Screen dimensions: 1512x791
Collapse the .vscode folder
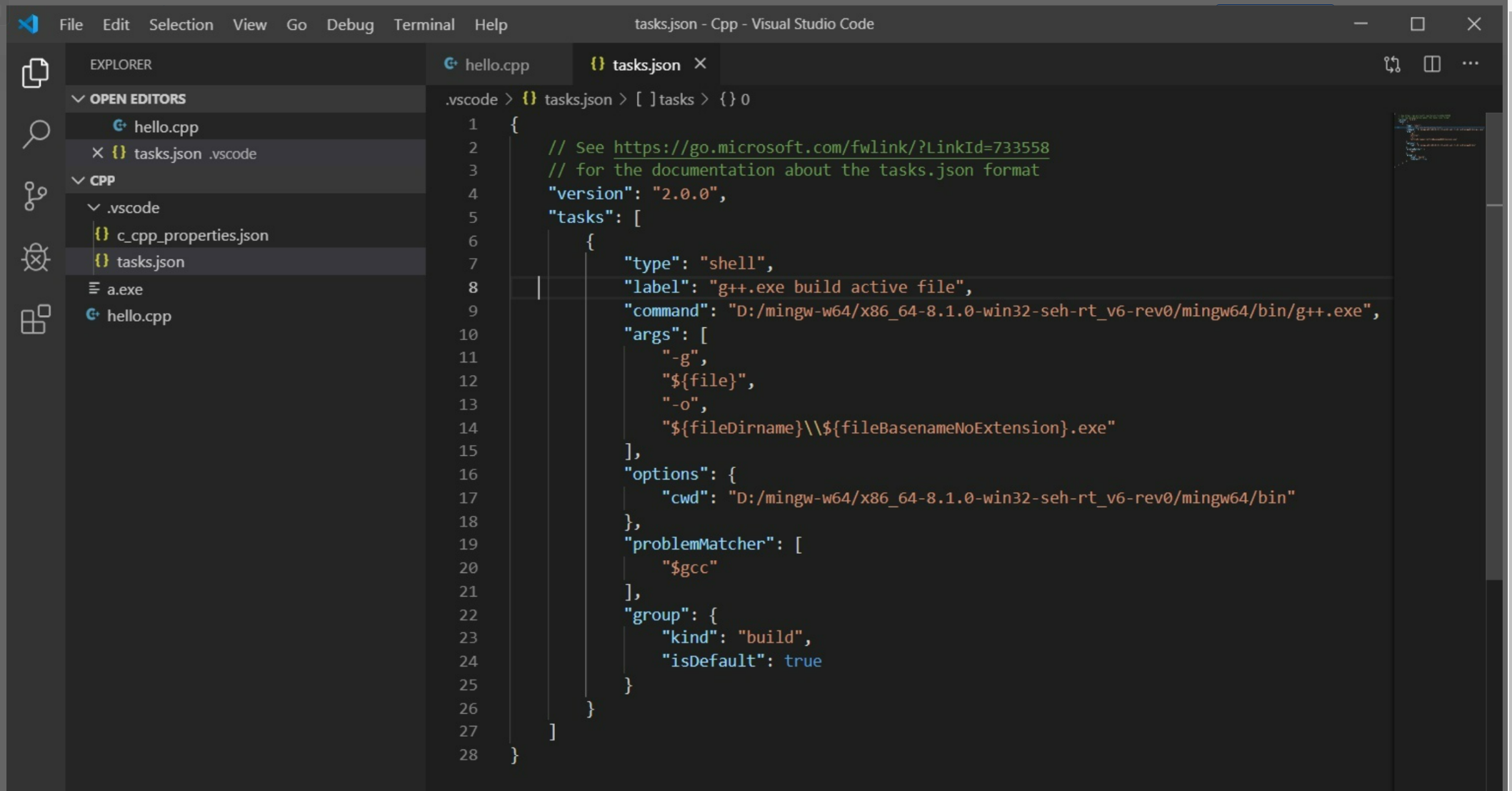pyautogui.click(x=94, y=207)
